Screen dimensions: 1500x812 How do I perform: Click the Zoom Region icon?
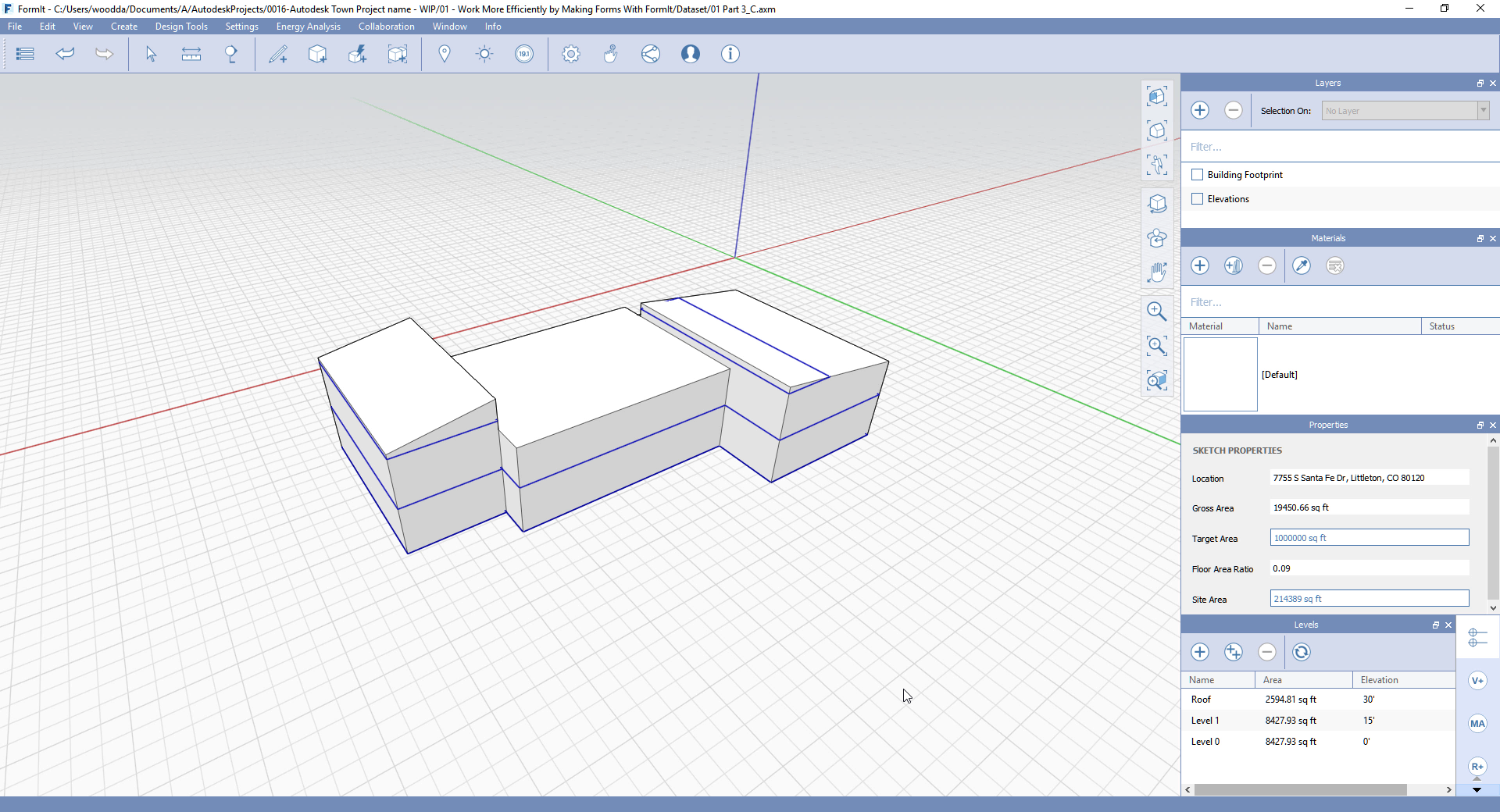pyautogui.click(x=1157, y=346)
